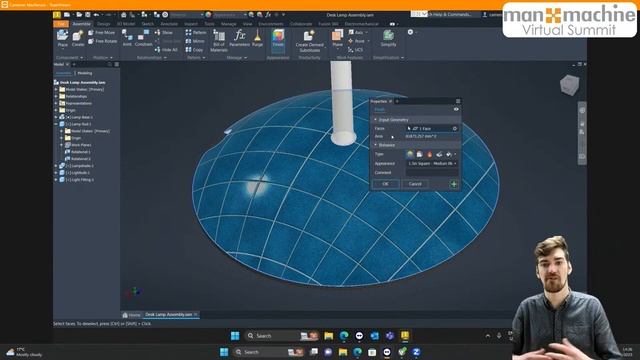Select the fifth finish type icon

449,154
